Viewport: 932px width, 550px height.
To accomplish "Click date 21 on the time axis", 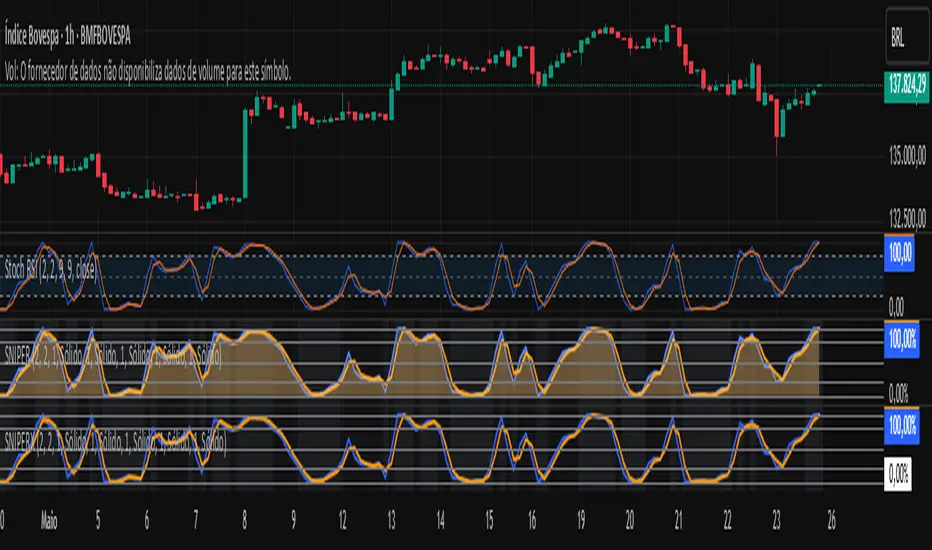I will click(678, 521).
